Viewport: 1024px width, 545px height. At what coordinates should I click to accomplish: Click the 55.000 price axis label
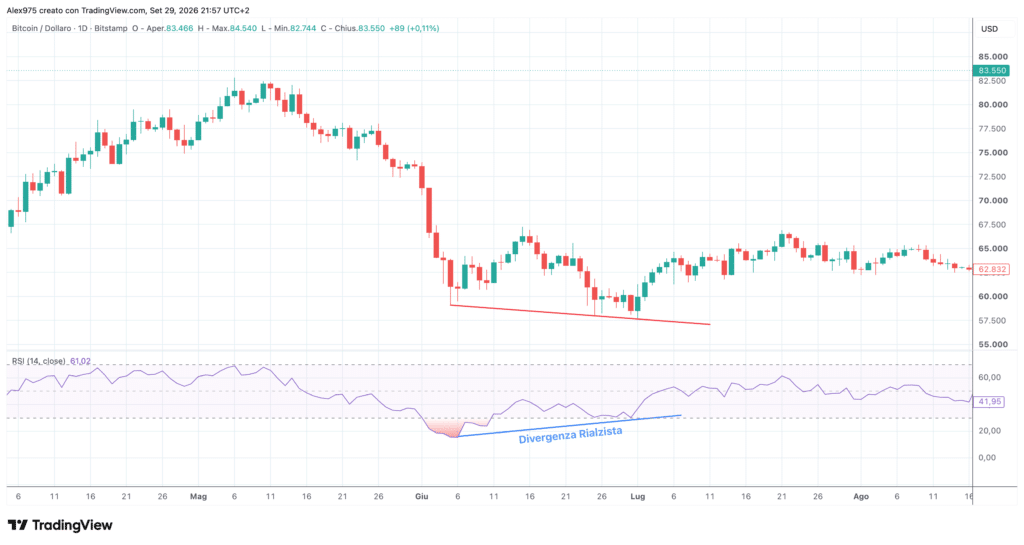tap(993, 345)
